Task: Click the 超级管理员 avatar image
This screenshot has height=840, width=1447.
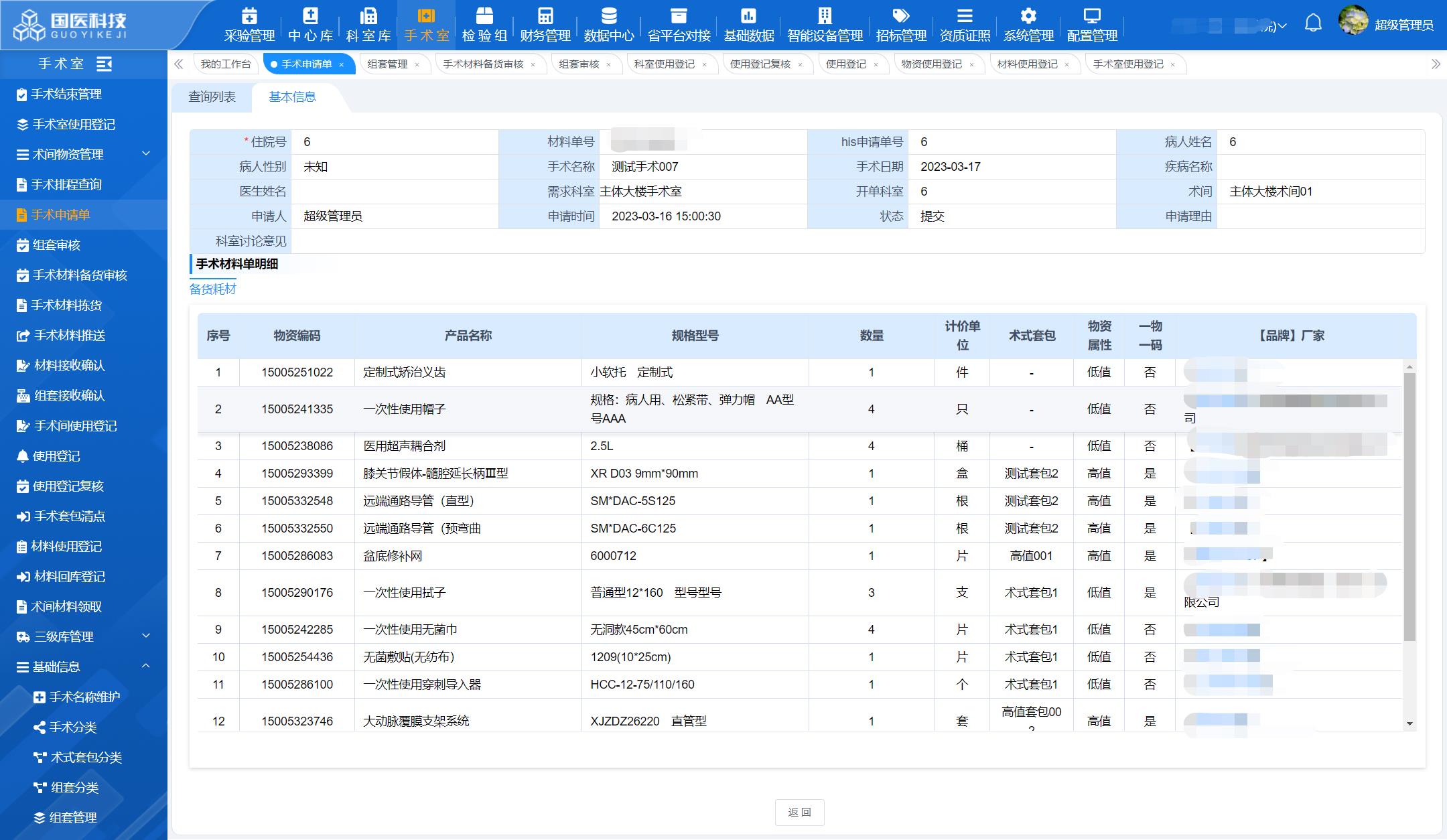Action: coord(1353,20)
